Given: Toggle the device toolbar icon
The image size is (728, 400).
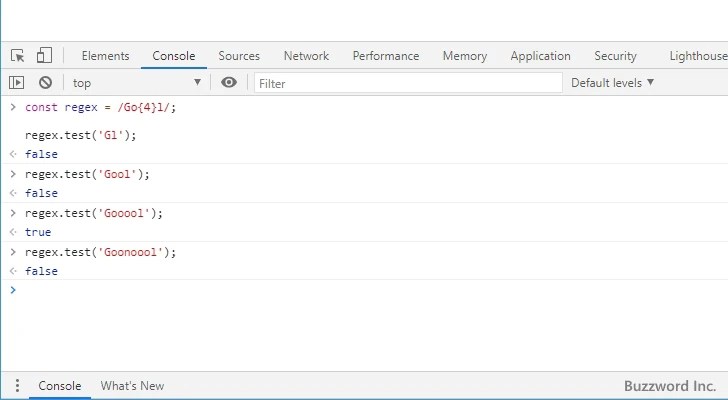Looking at the screenshot, I should (44, 56).
